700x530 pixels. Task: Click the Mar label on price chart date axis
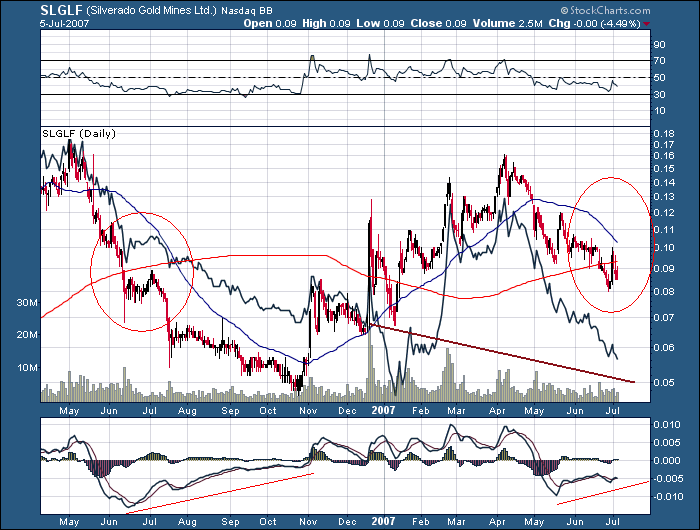(x=456, y=411)
